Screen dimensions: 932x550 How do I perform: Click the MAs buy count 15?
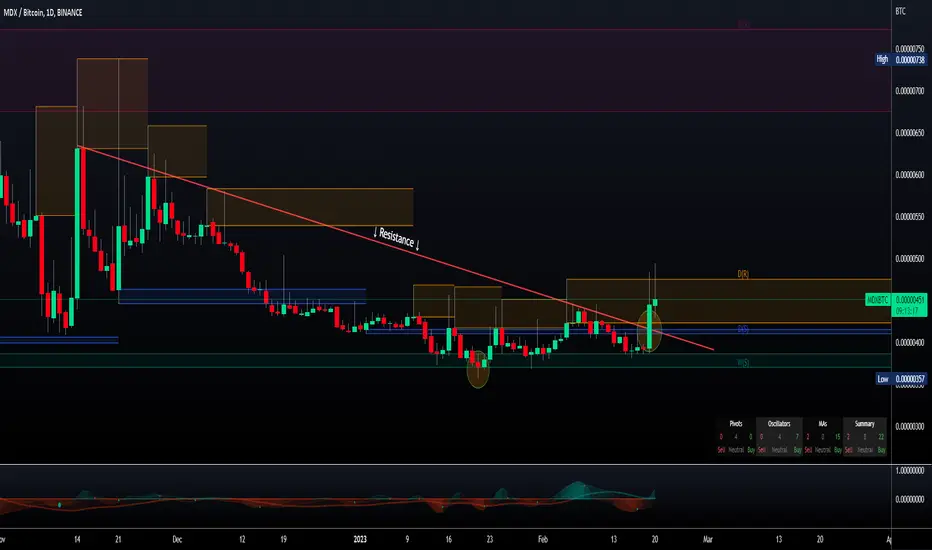tap(837, 437)
